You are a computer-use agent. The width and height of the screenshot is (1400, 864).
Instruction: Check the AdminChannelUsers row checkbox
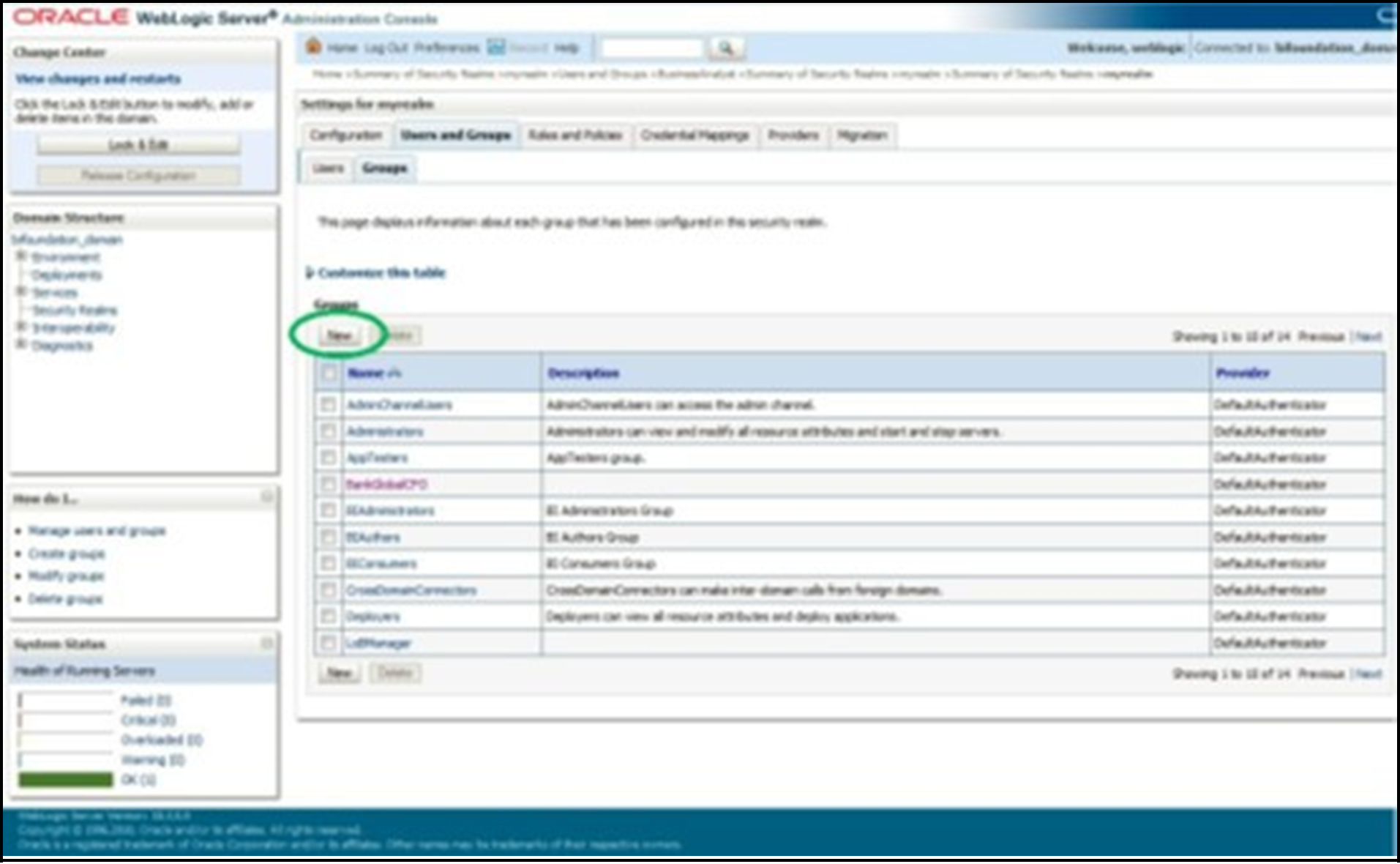[328, 404]
